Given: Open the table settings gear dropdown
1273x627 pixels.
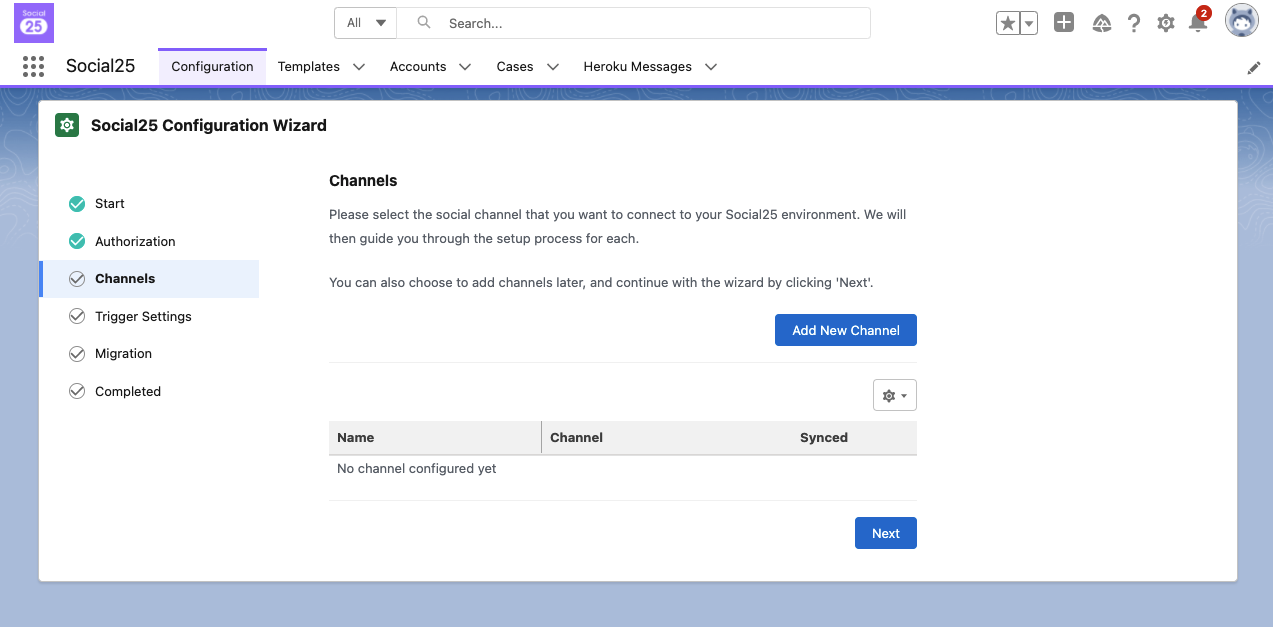Looking at the screenshot, I should (894, 396).
